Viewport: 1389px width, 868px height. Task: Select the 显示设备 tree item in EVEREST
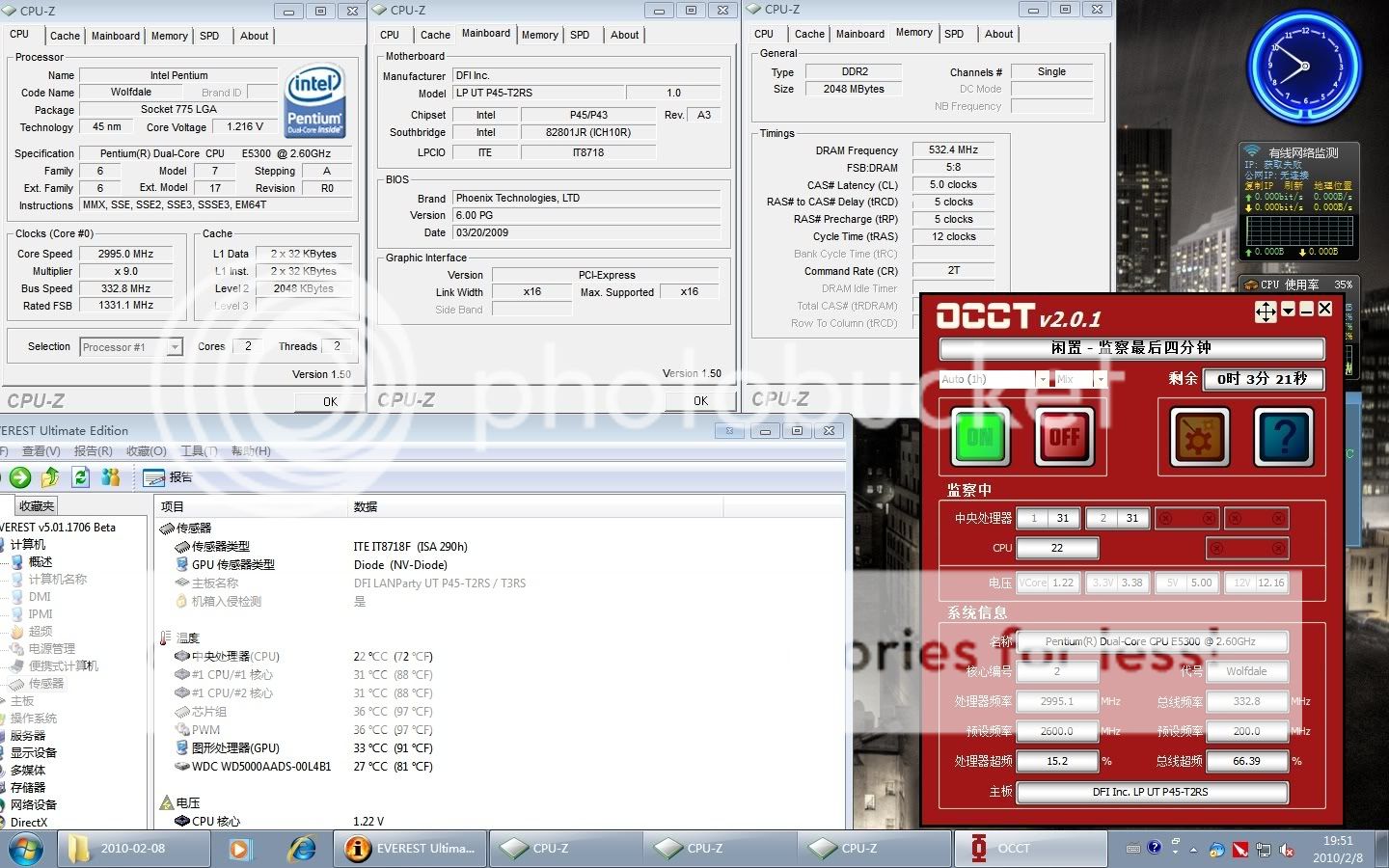click(34, 752)
